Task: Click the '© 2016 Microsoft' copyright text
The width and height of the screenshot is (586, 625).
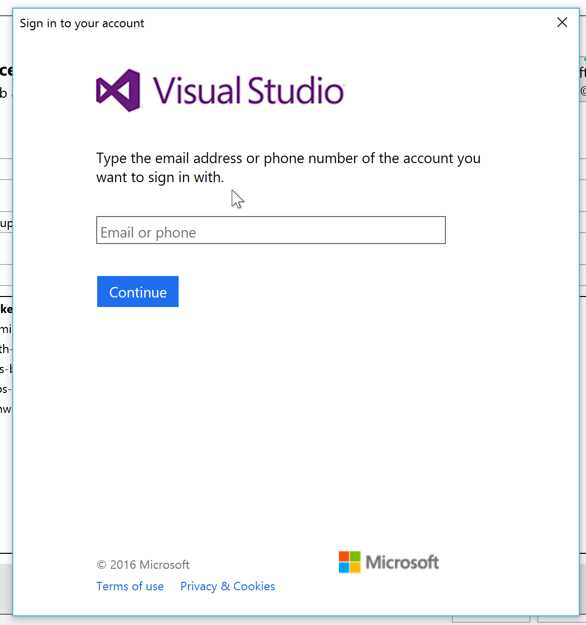Action: pos(143,564)
